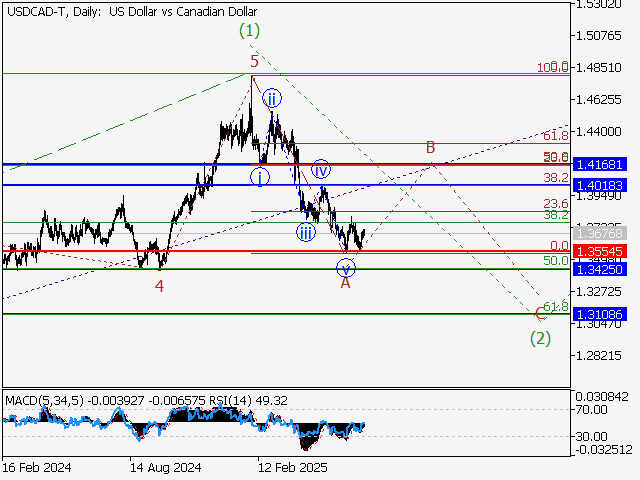Click the brown wave 4 label
The image size is (640, 480).
[x=159, y=286]
